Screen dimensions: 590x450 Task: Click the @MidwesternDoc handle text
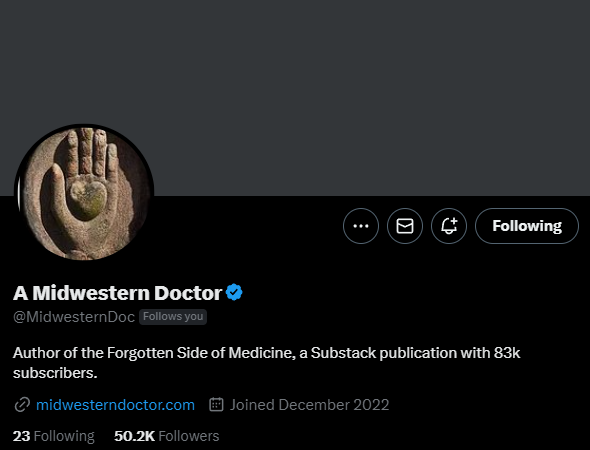tap(74, 317)
